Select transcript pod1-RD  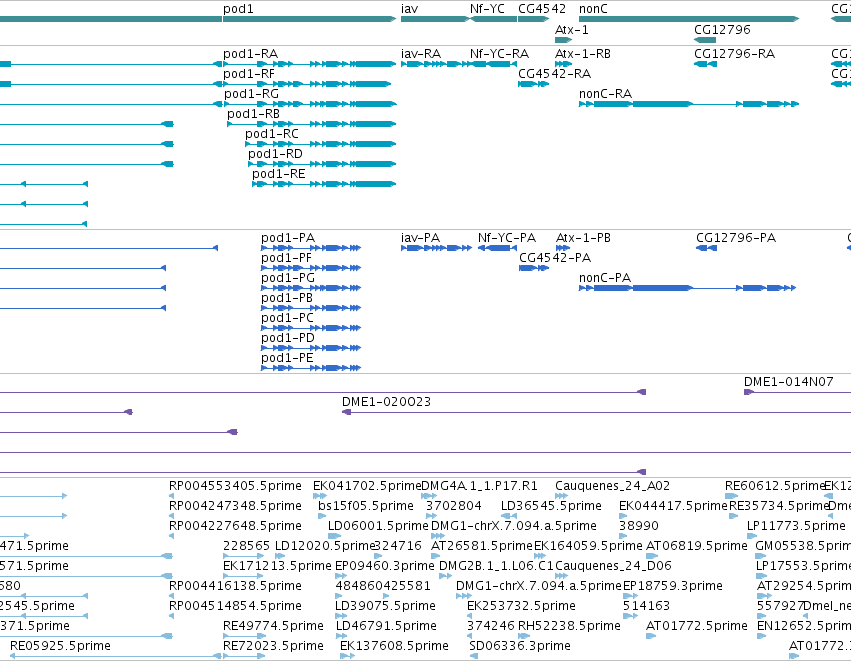[x=322, y=164]
